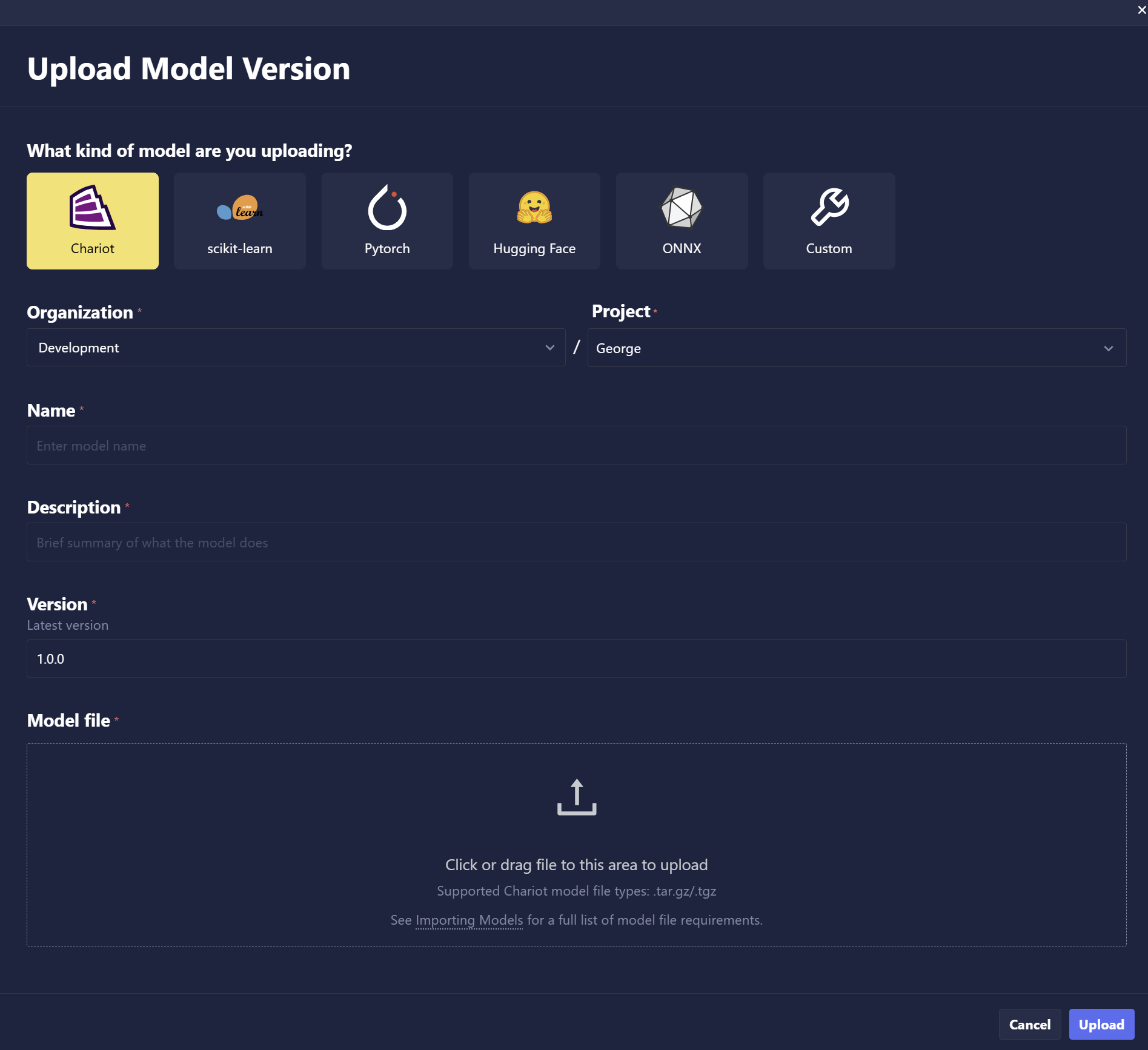Select the Custom wrench icon
The image size is (1148, 1050).
click(829, 207)
